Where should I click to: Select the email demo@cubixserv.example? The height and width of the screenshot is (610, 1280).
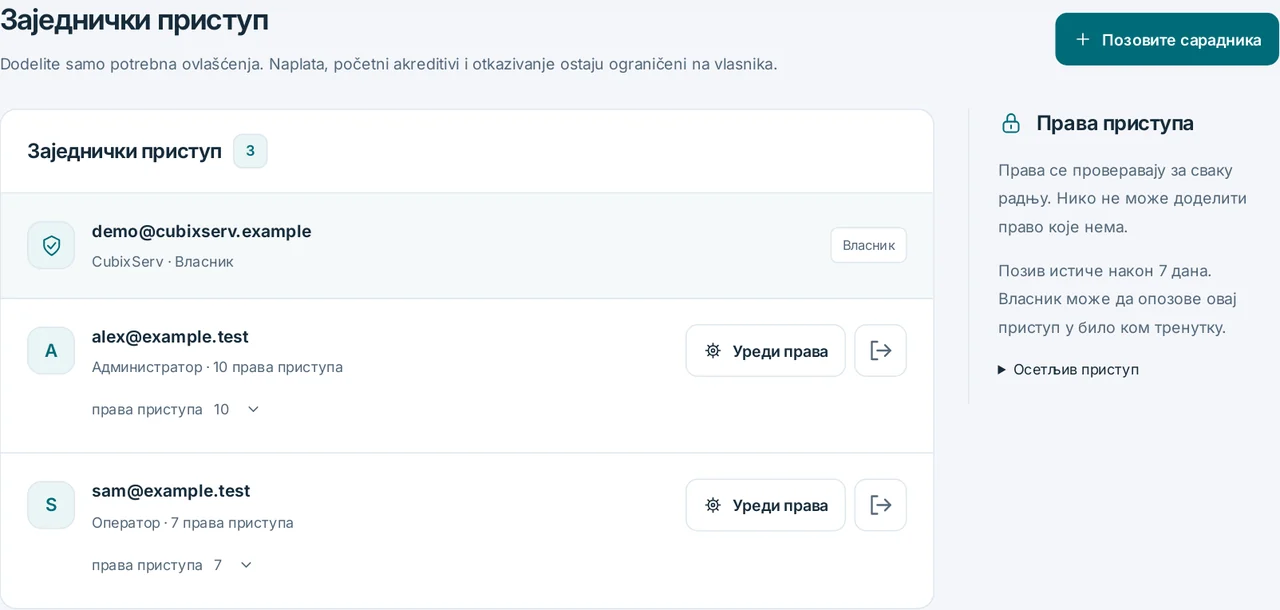coord(201,231)
